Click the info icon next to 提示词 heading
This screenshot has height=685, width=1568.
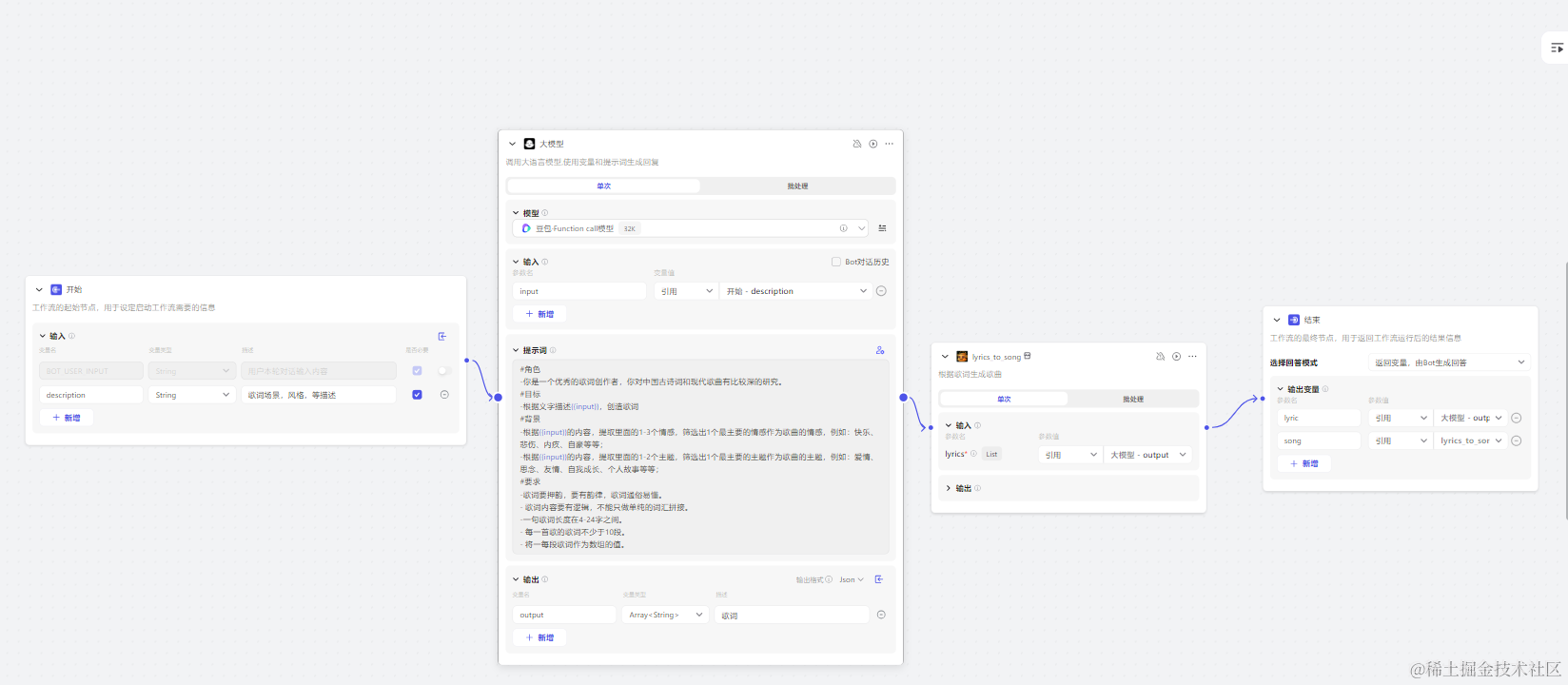click(553, 350)
